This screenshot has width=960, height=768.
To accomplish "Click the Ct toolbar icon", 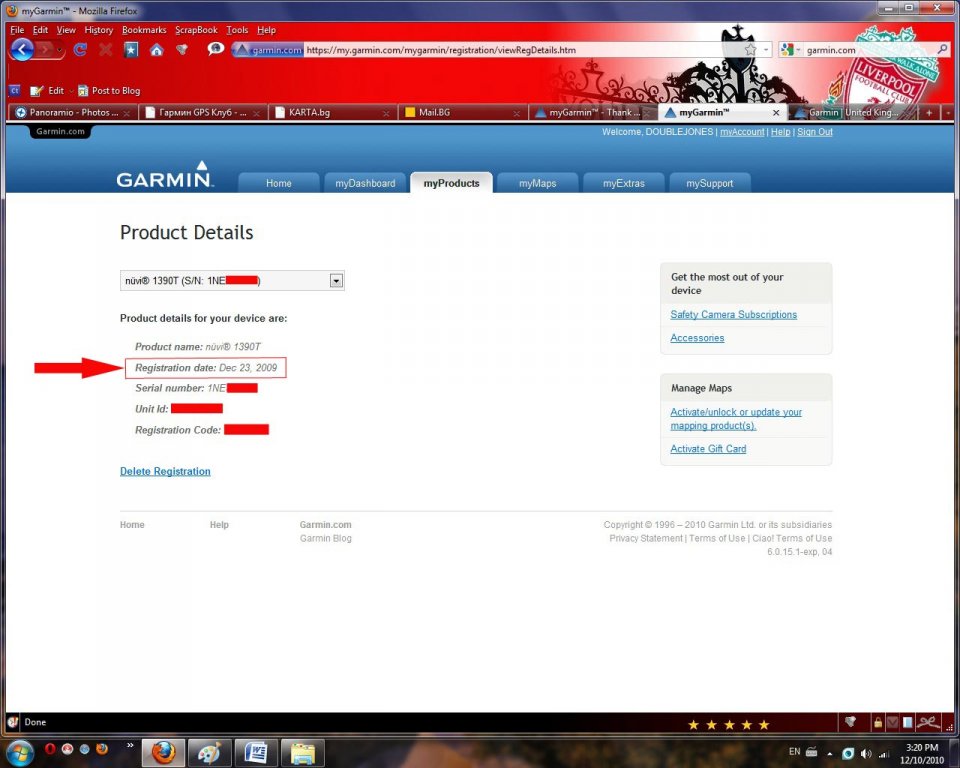I will [x=15, y=91].
